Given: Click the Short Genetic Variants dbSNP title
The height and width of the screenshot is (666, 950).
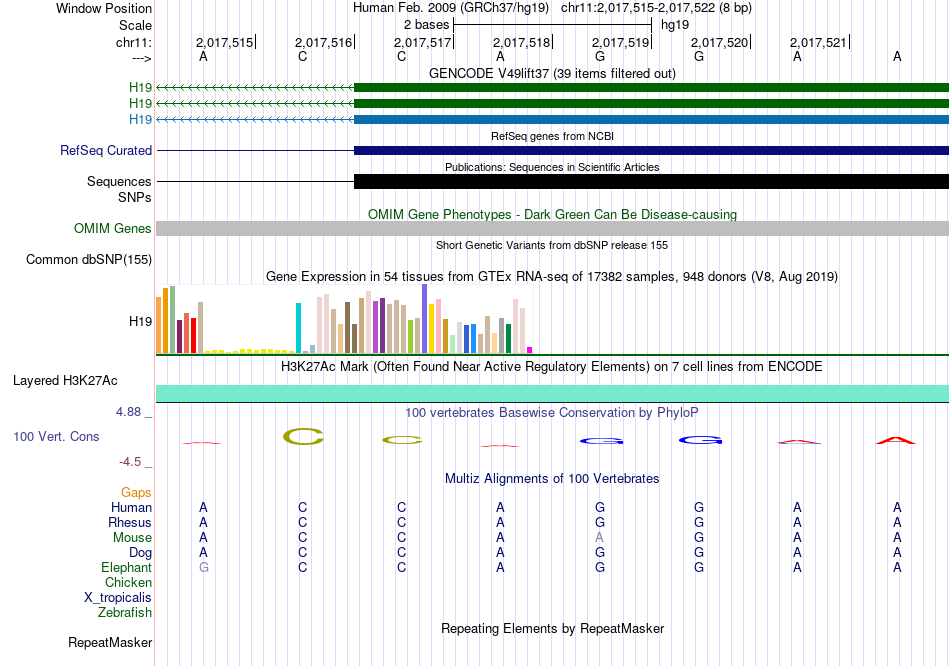Looking at the screenshot, I should [x=552, y=245].
